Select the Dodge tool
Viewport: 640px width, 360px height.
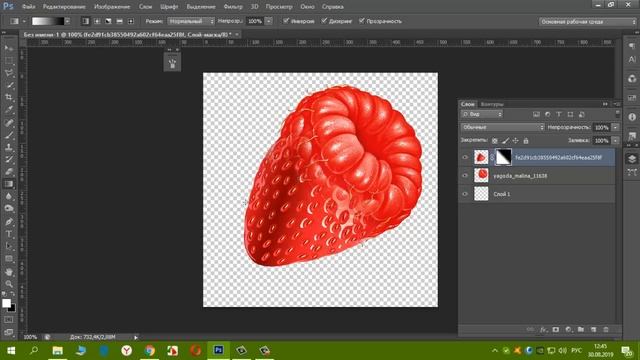[9, 209]
